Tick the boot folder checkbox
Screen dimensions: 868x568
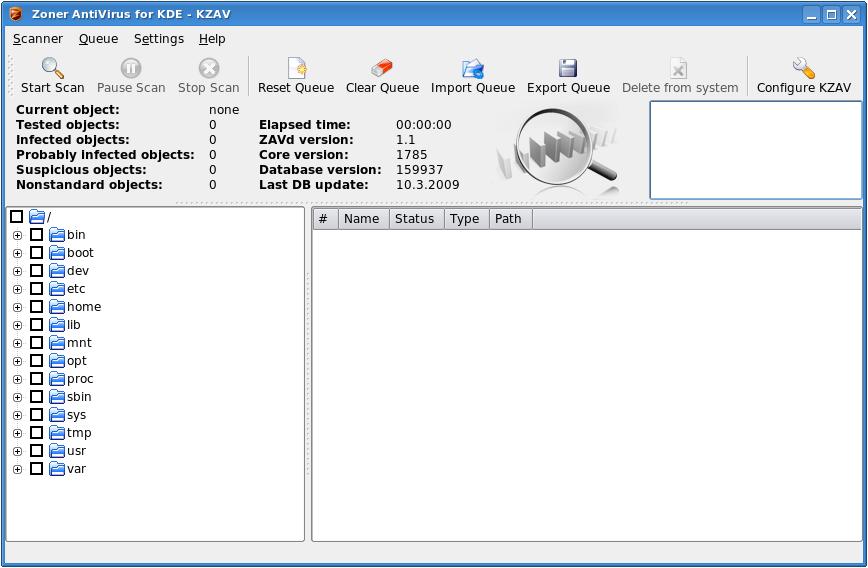[x=37, y=253]
